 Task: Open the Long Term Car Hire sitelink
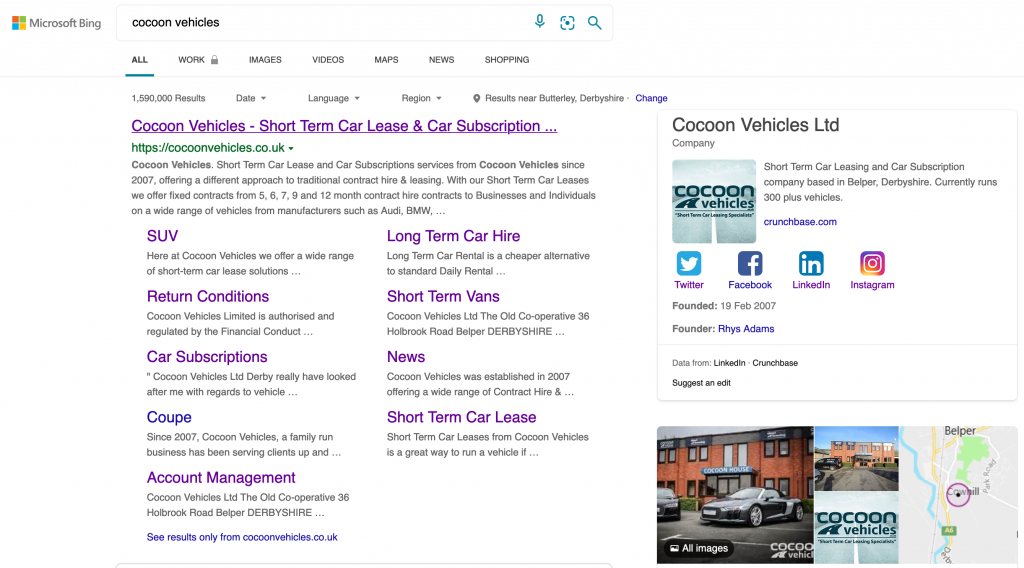pyautogui.click(x=453, y=236)
